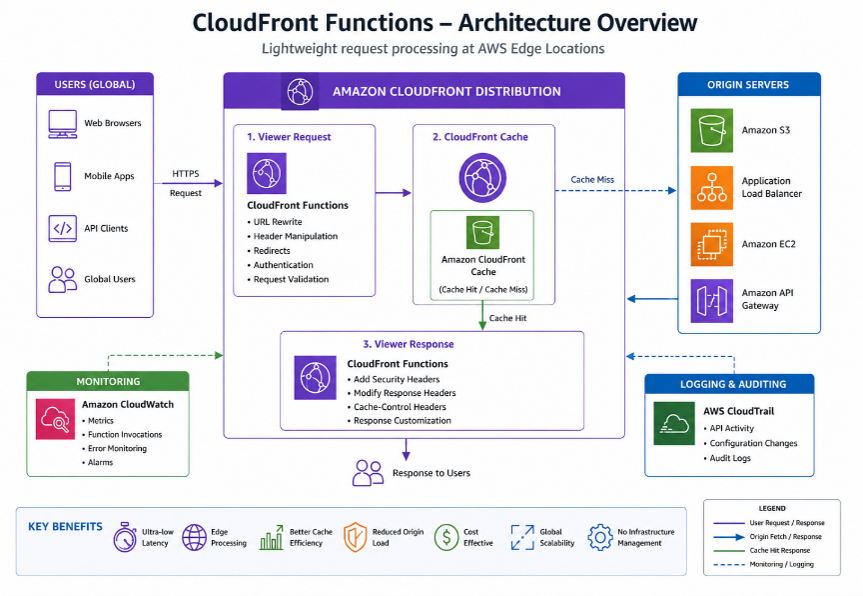Click the 'Cache-Control Headers' bullet
The width and height of the screenshot is (863, 596).
click(397, 407)
